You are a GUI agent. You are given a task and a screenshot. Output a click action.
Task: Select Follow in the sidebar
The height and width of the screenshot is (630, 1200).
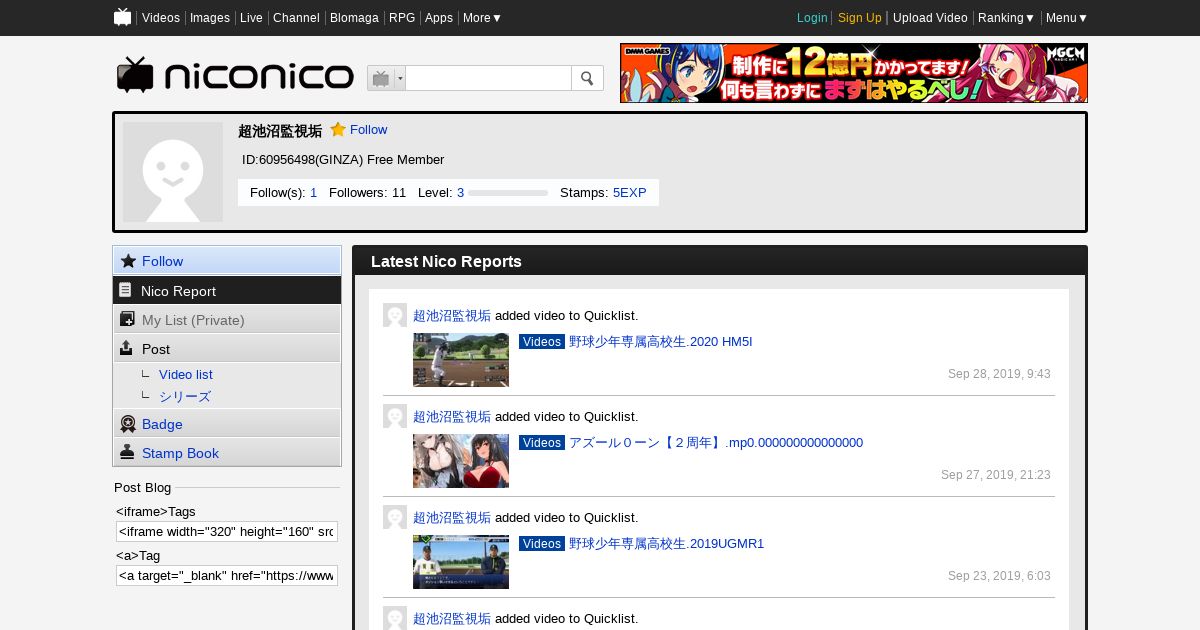pyautogui.click(x=227, y=261)
